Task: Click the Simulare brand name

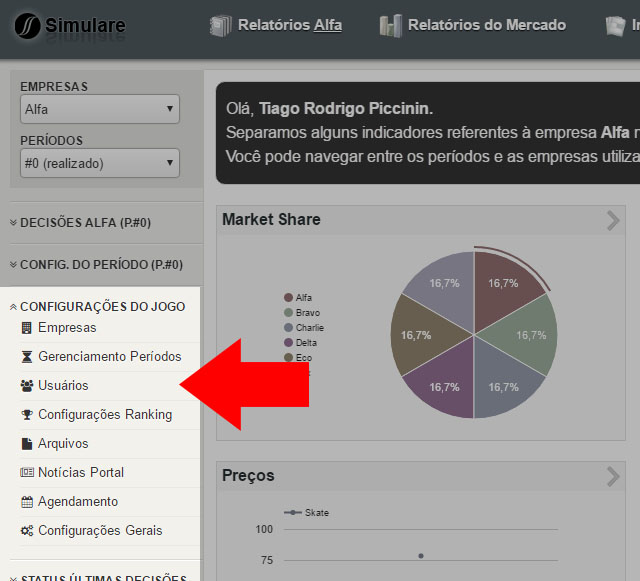Action: point(85,25)
